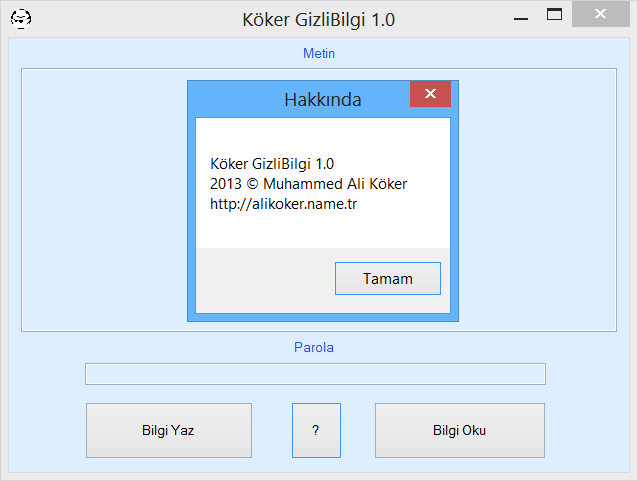Click the main window title text
Image resolution: width=638 pixels, height=481 pixels.
pyautogui.click(x=325, y=19)
